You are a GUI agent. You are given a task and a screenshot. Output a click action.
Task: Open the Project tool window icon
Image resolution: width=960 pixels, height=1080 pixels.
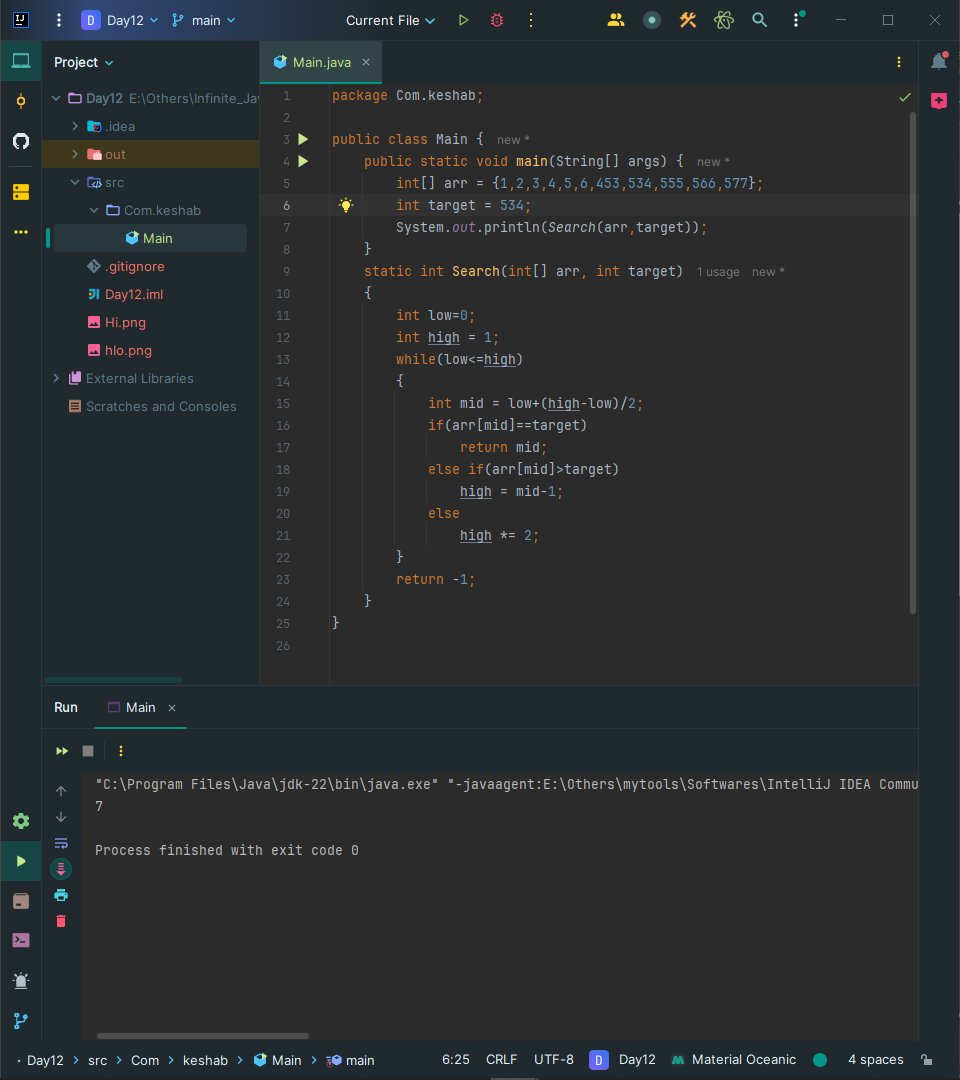[x=21, y=61]
